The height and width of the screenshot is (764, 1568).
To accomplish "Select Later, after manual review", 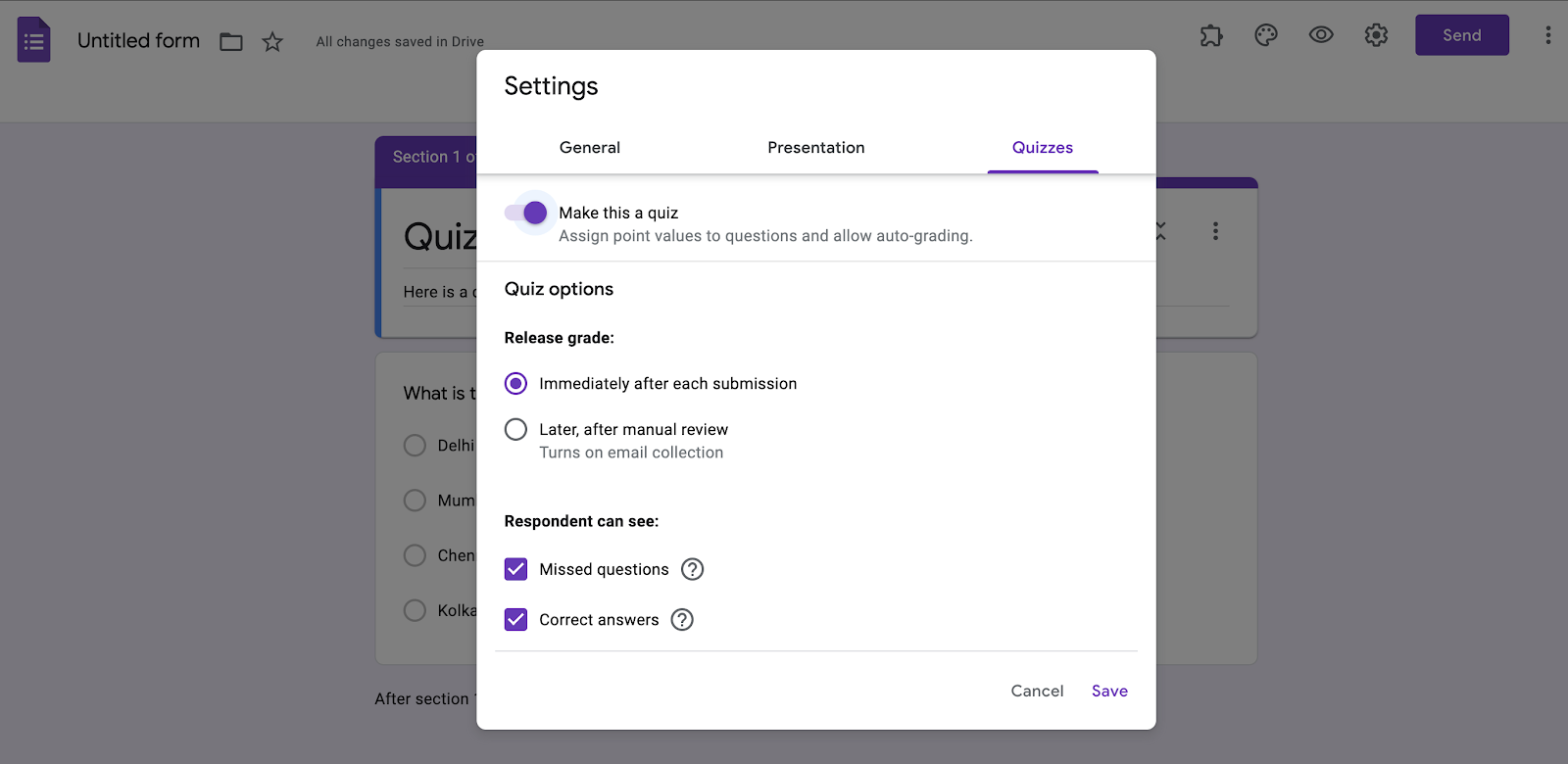I will 515,430.
